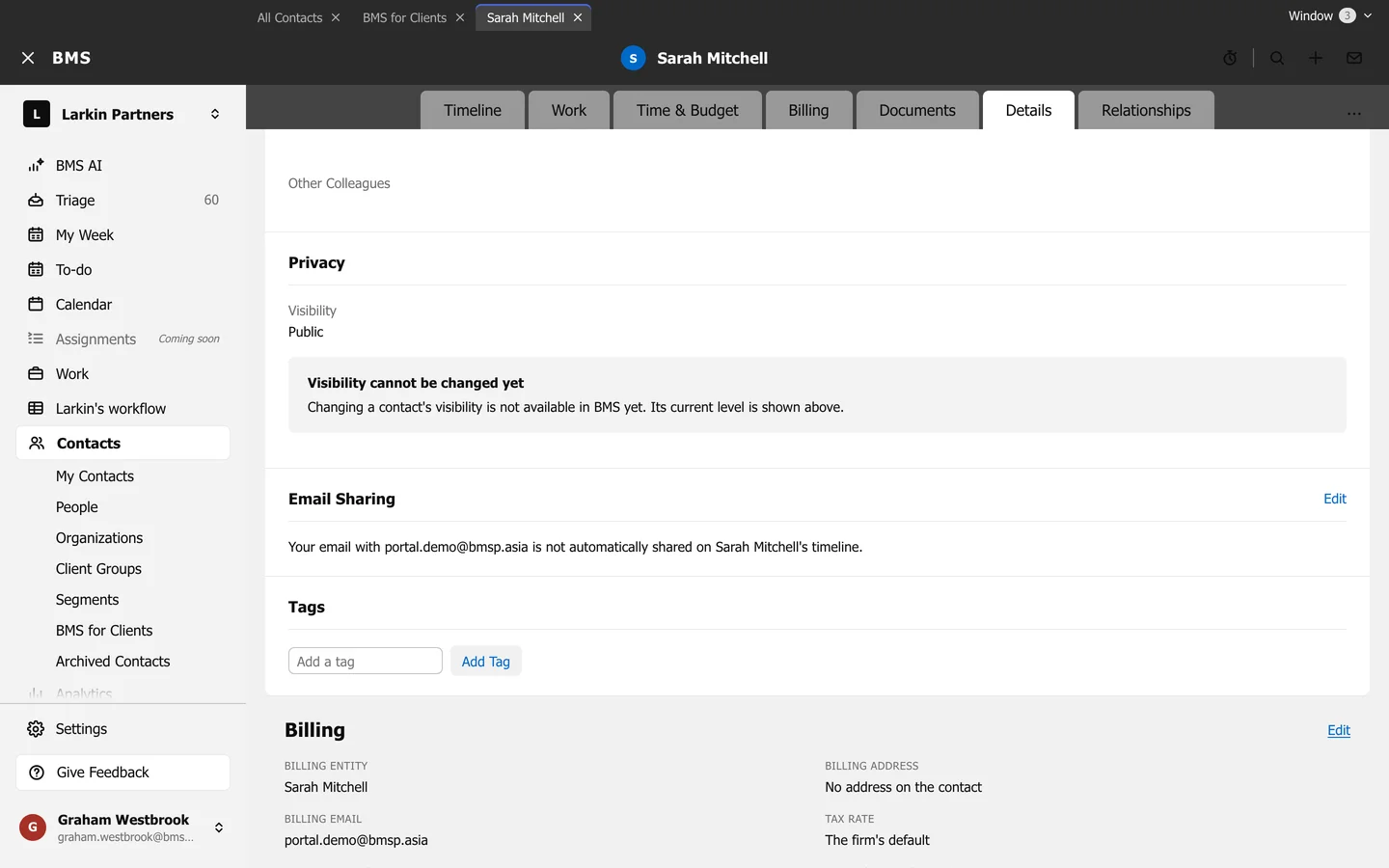Switch to the Timeline tab
Image resolution: width=1389 pixels, height=868 pixels.
[473, 110]
